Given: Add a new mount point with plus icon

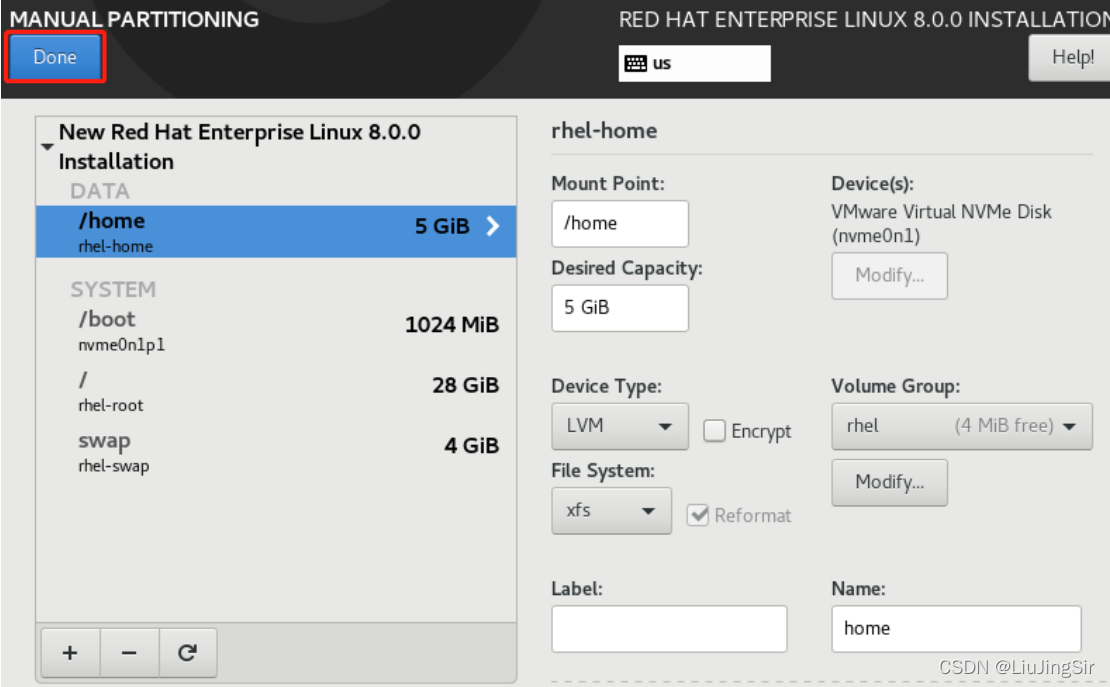Looking at the screenshot, I should 70,653.
